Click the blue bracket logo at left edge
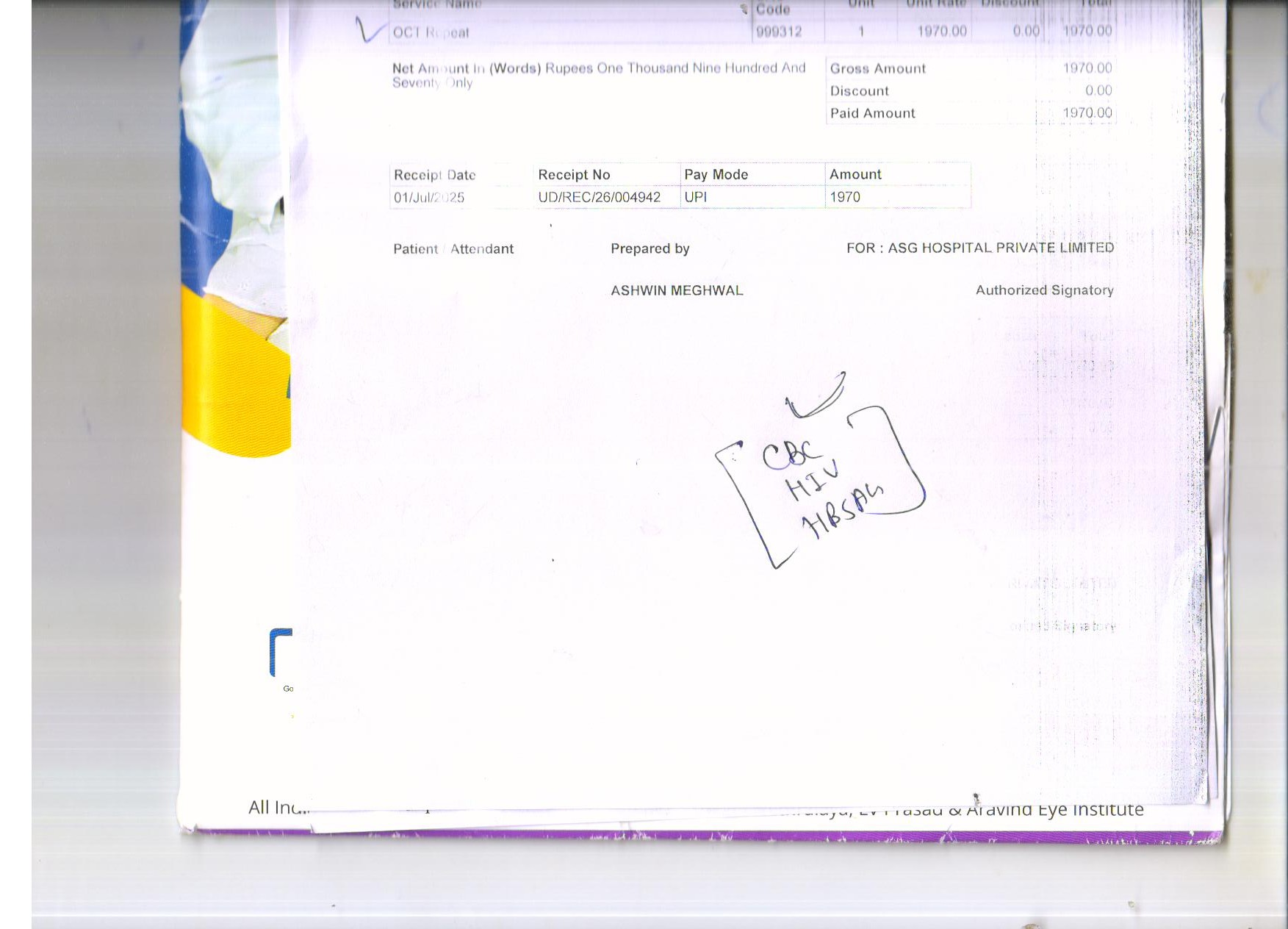Image resolution: width=1288 pixels, height=929 pixels. pos(281,651)
